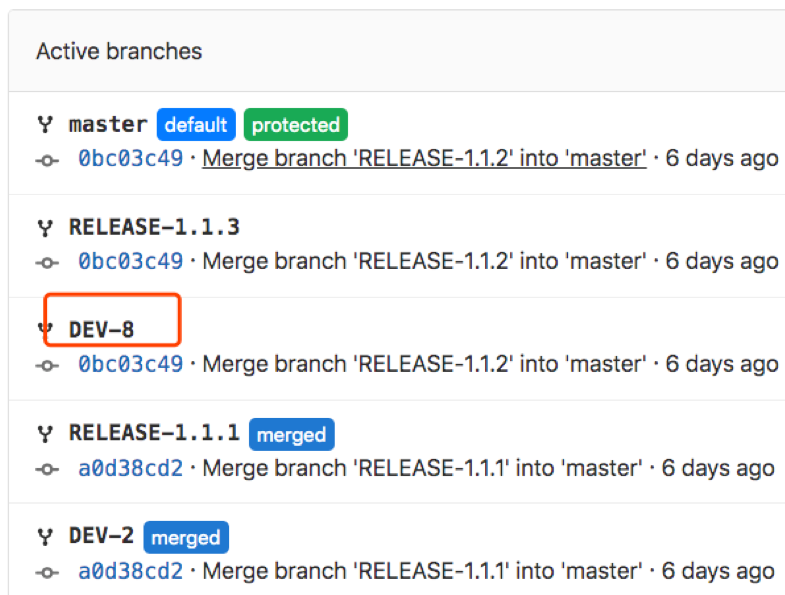The width and height of the screenshot is (785, 595).
Task: Open the underlined merge message under master
Action: pyautogui.click(x=425, y=159)
